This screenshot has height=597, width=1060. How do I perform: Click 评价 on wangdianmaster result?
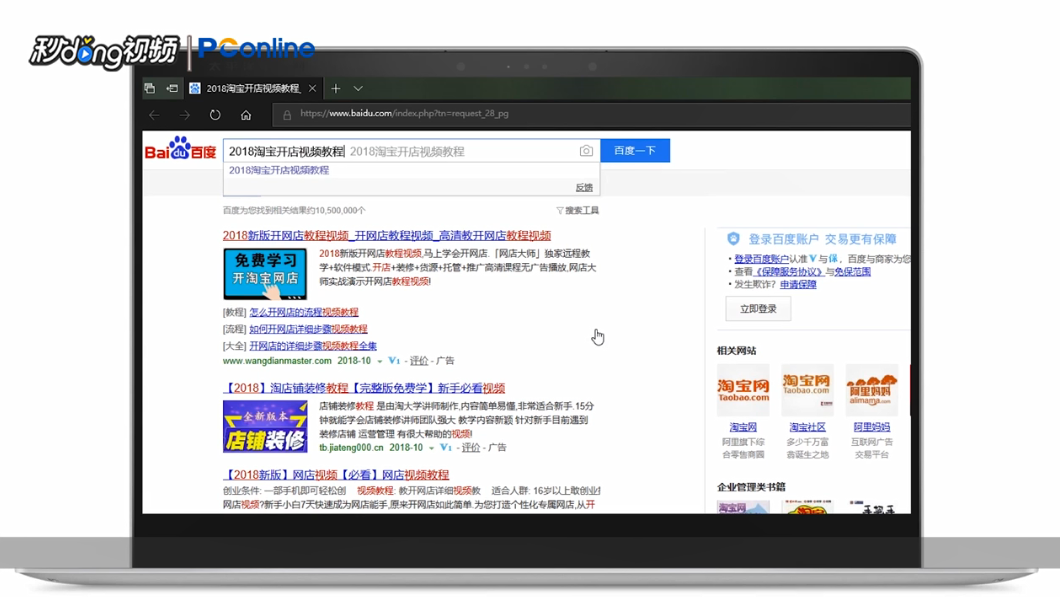coord(419,361)
